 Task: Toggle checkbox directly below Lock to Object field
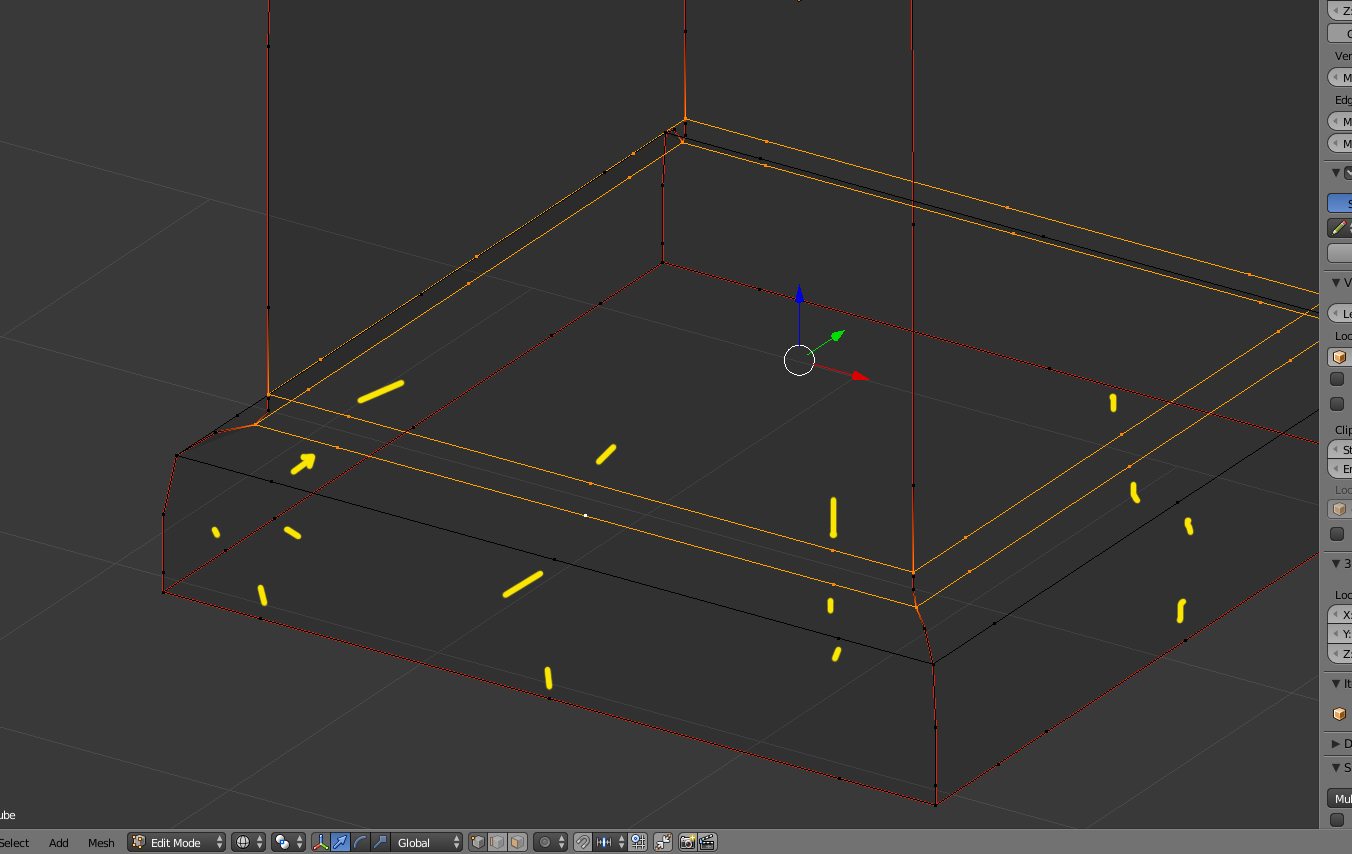[x=1337, y=379]
